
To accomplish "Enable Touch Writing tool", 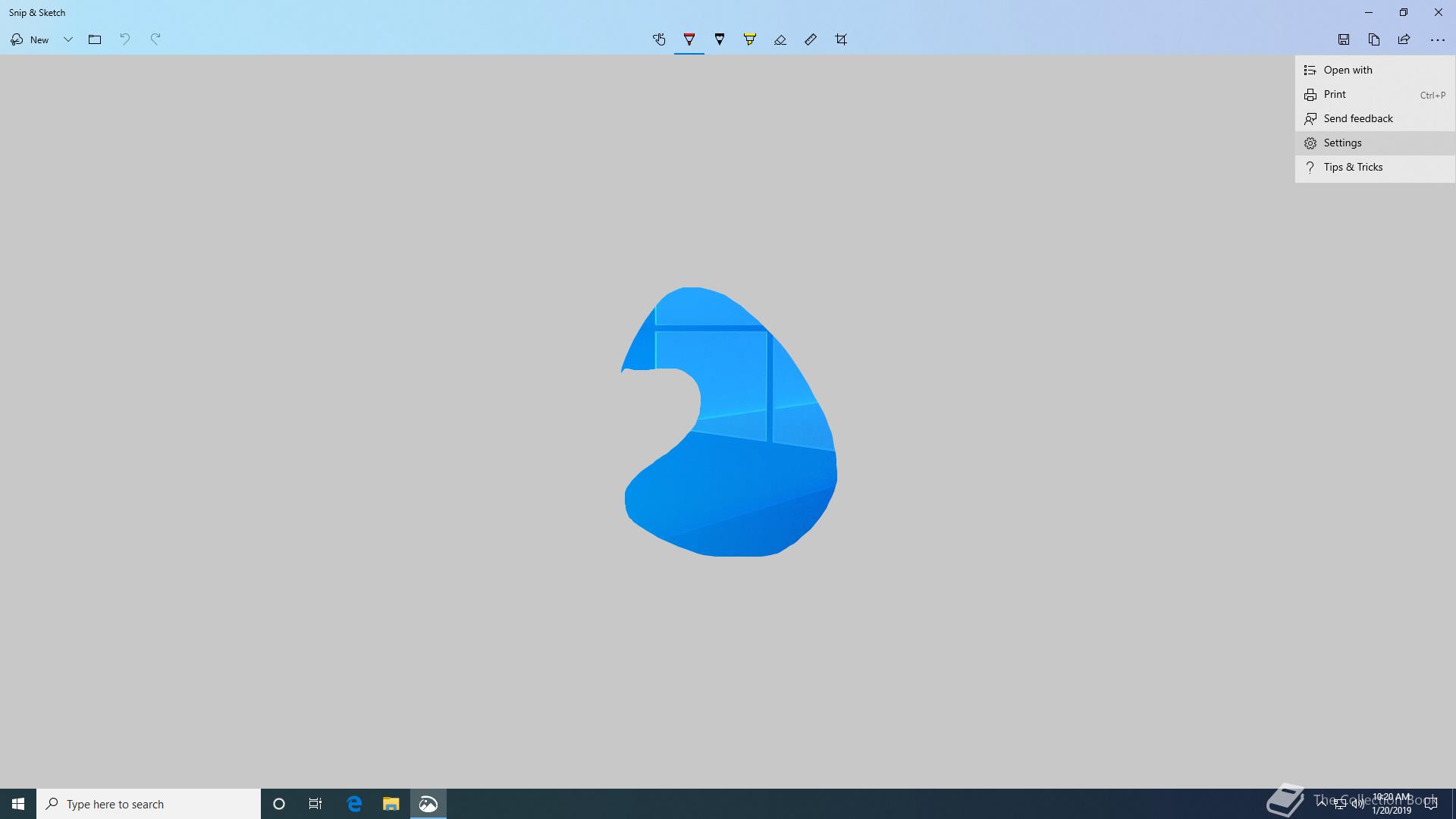I will tap(659, 39).
